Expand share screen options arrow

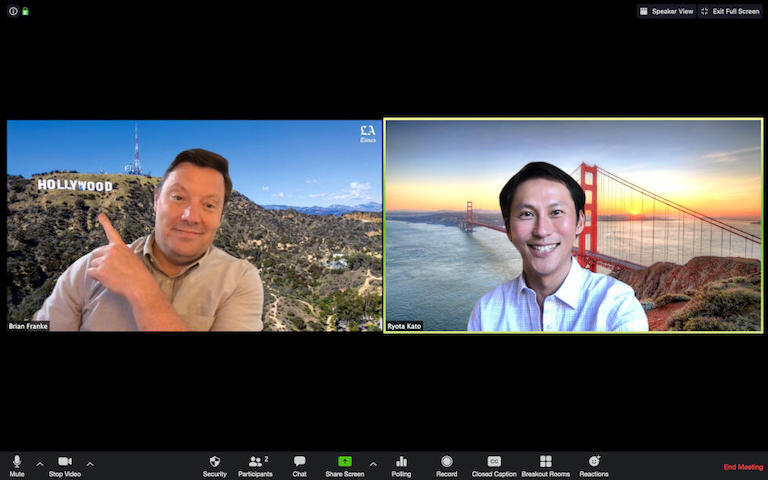[x=373, y=464]
